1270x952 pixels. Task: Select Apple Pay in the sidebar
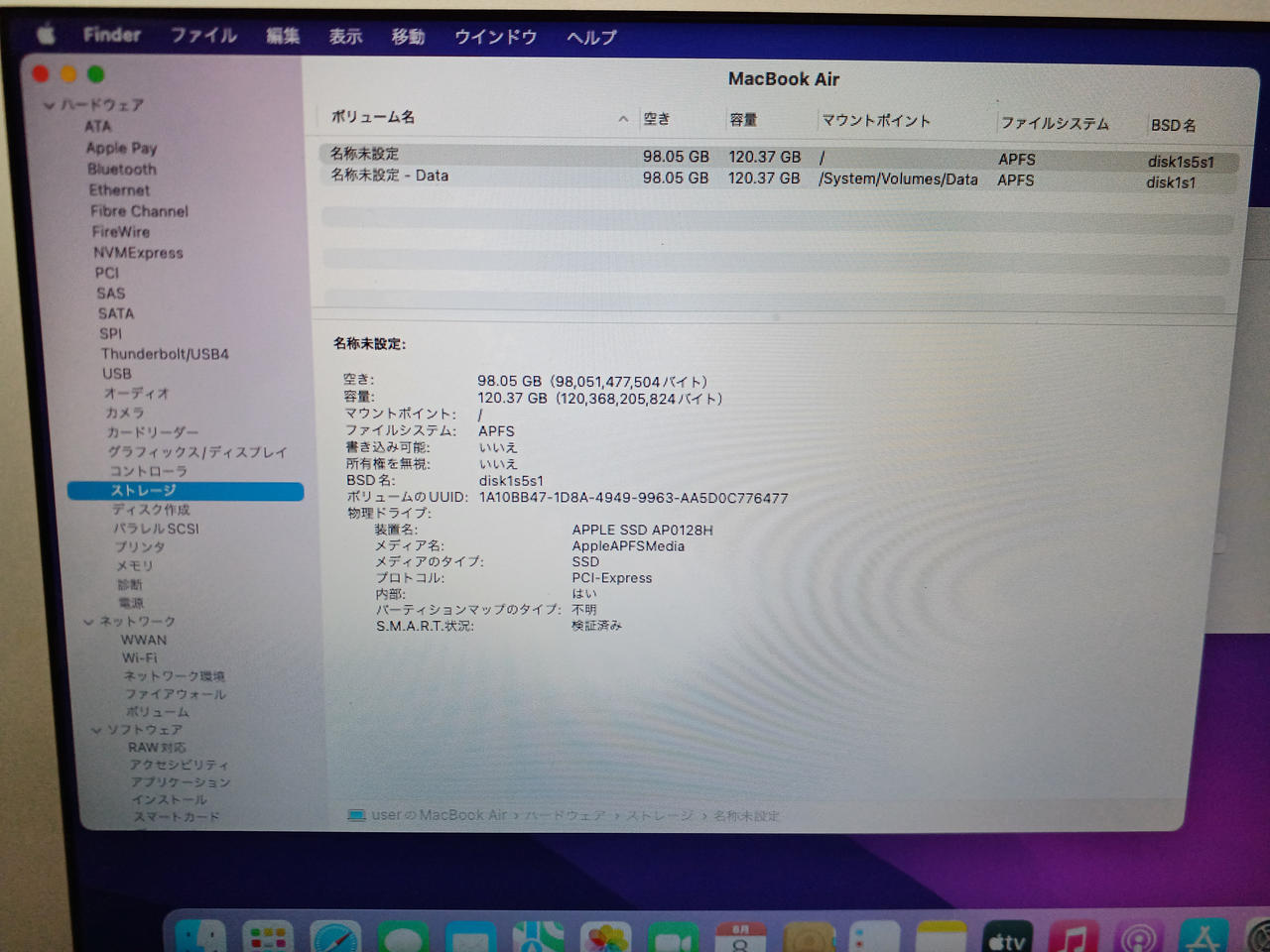[x=121, y=148]
